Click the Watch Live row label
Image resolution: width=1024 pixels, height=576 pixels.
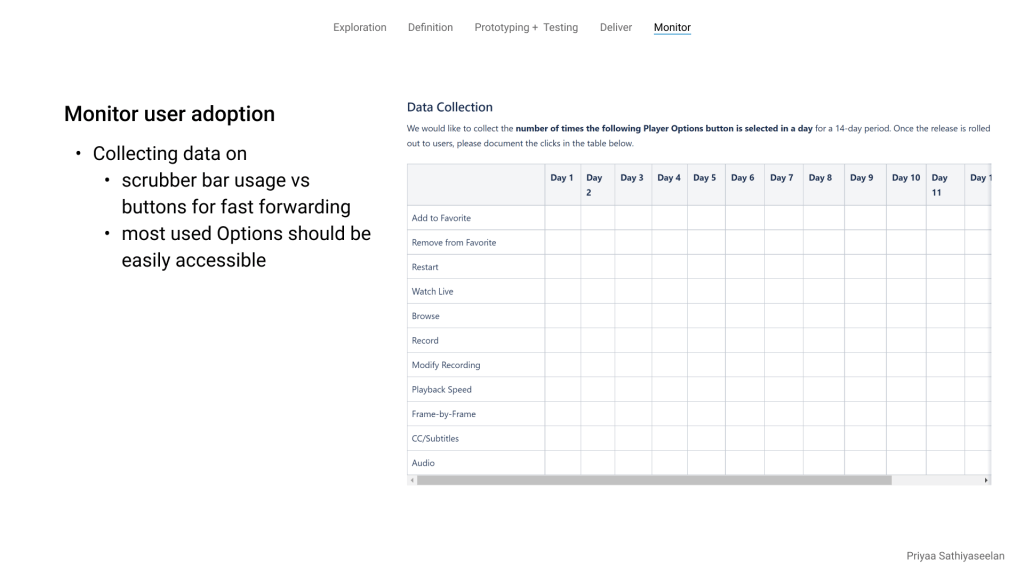coord(432,292)
